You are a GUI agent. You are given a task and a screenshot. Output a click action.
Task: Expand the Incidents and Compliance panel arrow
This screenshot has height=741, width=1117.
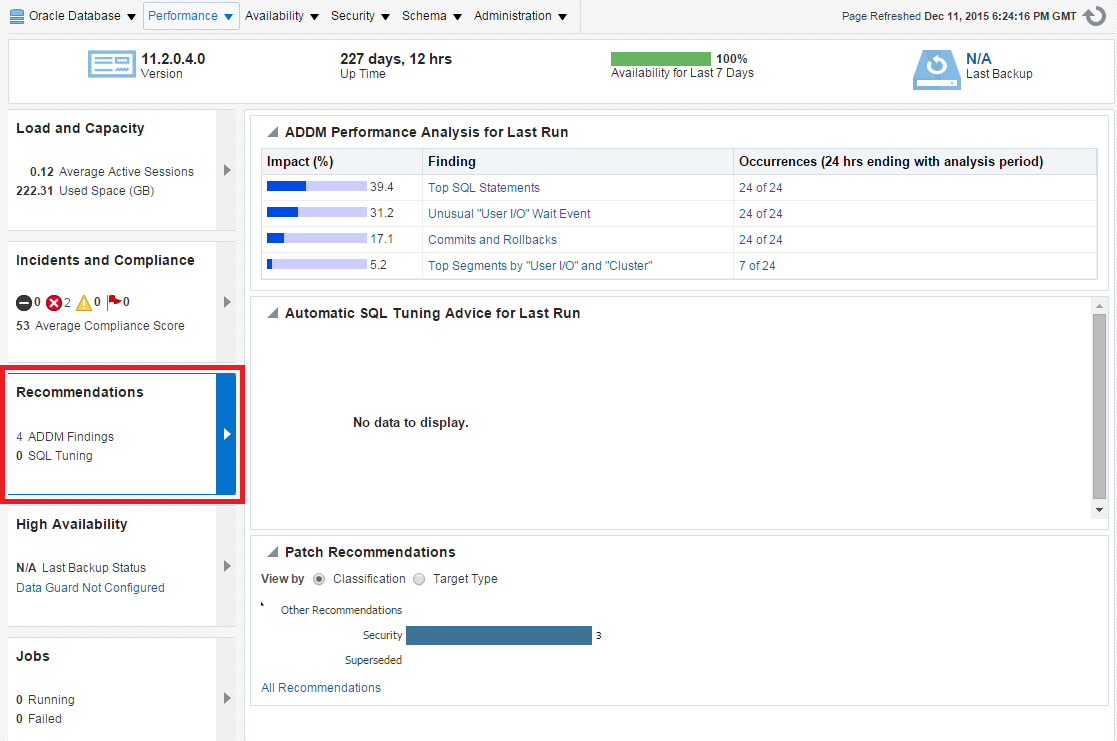coord(227,302)
